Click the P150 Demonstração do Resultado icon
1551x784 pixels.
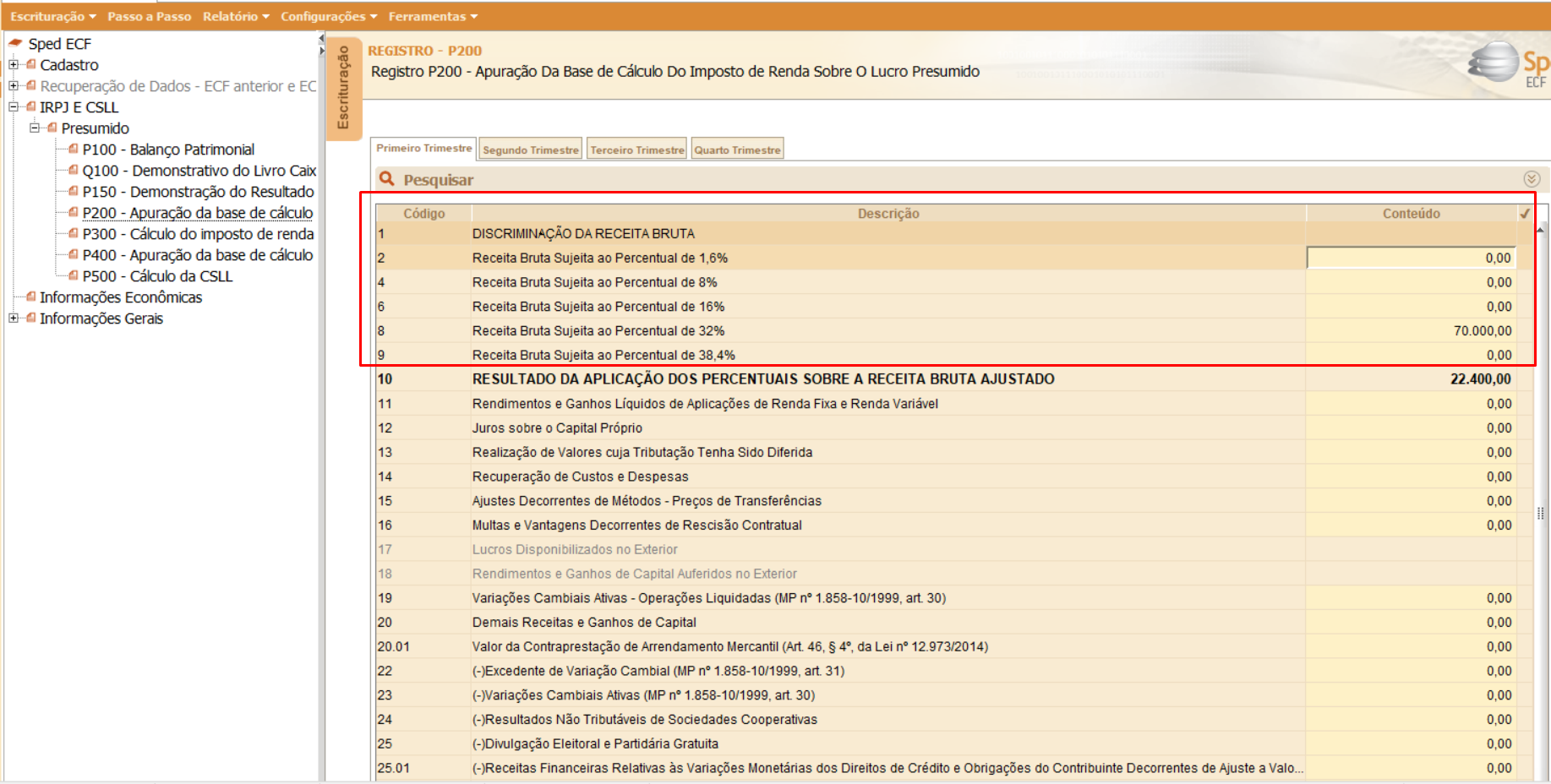[74, 191]
